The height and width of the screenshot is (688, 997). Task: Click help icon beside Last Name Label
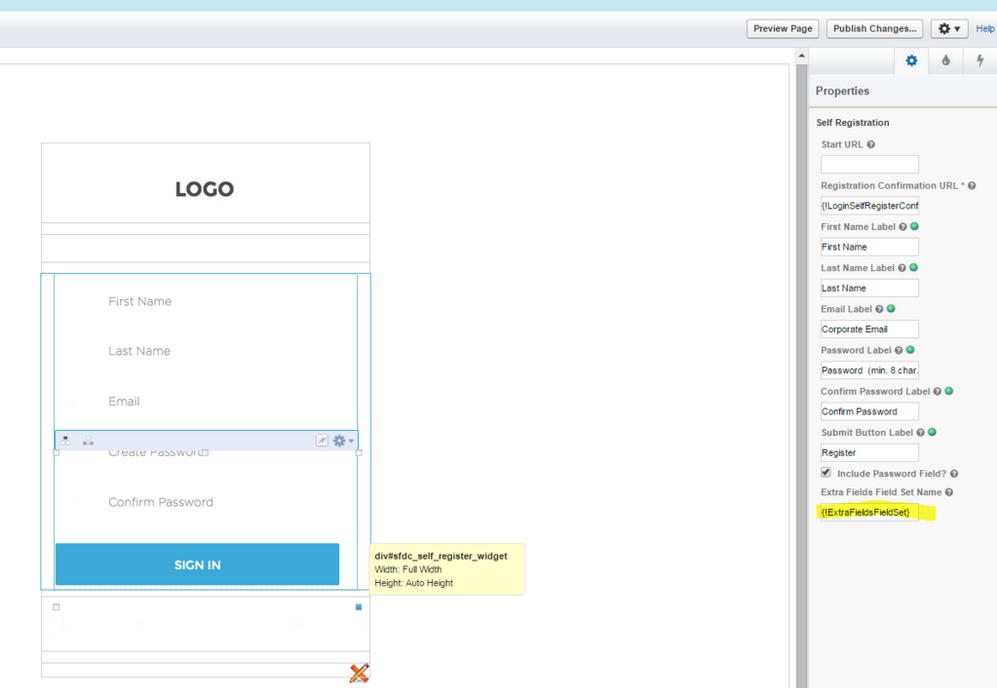tap(902, 268)
